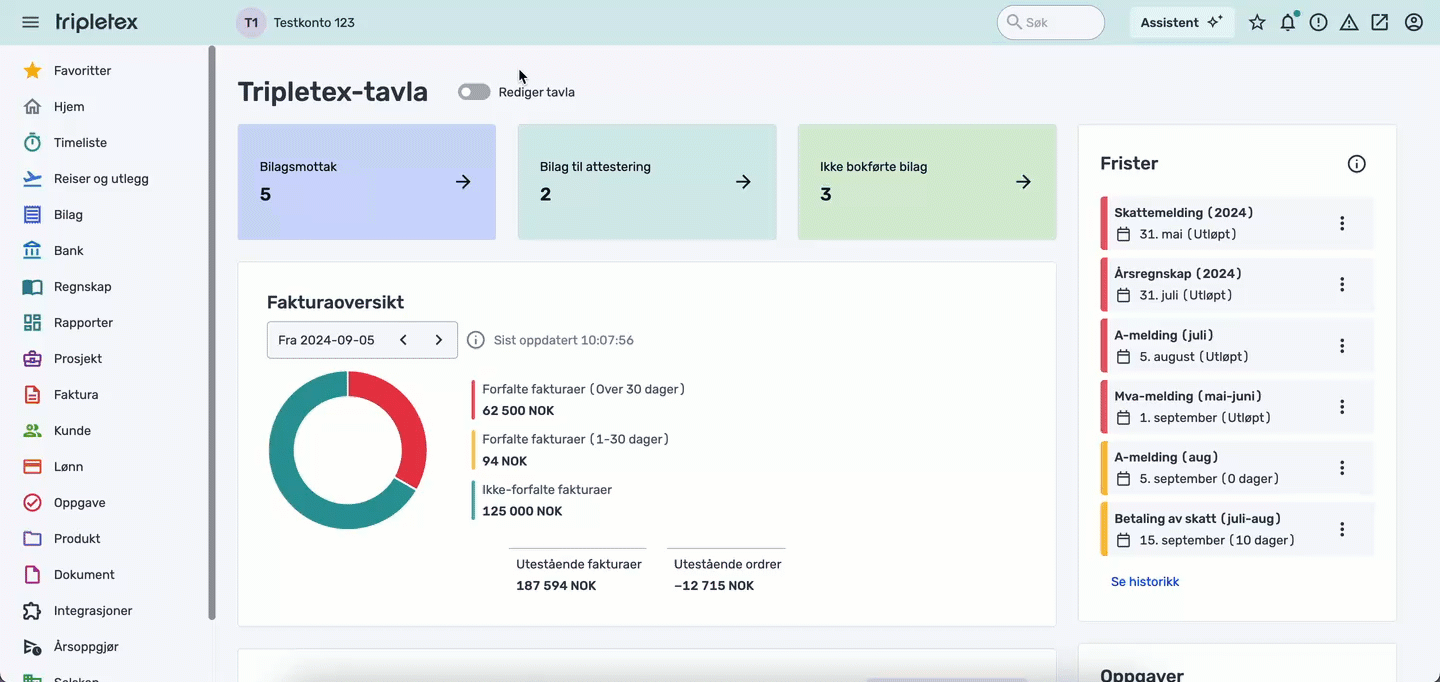Open the hamburger main menu
Viewport: 1440px width, 682px height.
[x=30, y=22]
